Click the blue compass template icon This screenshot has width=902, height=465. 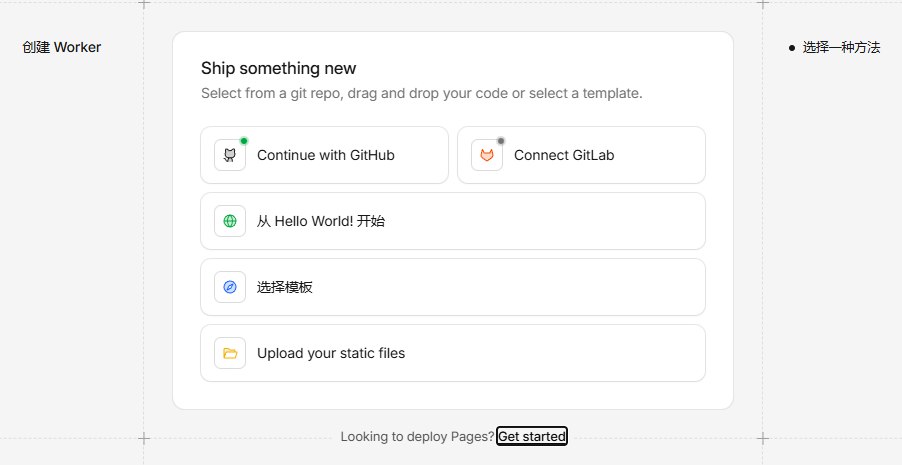[x=230, y=287]
